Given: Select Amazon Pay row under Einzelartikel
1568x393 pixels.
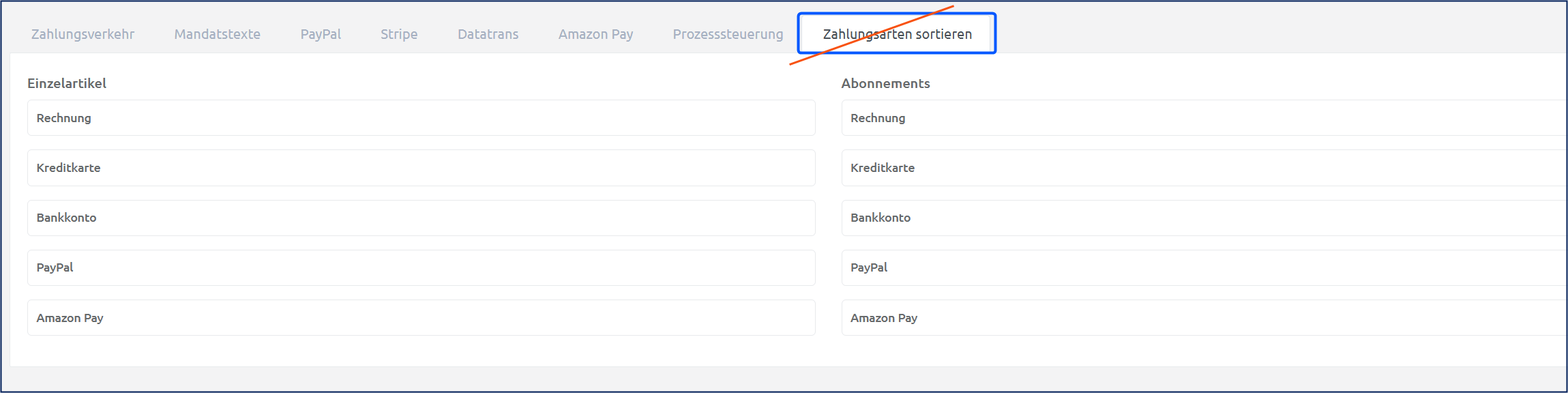Looking at the screenshot, I should [421, 318].
